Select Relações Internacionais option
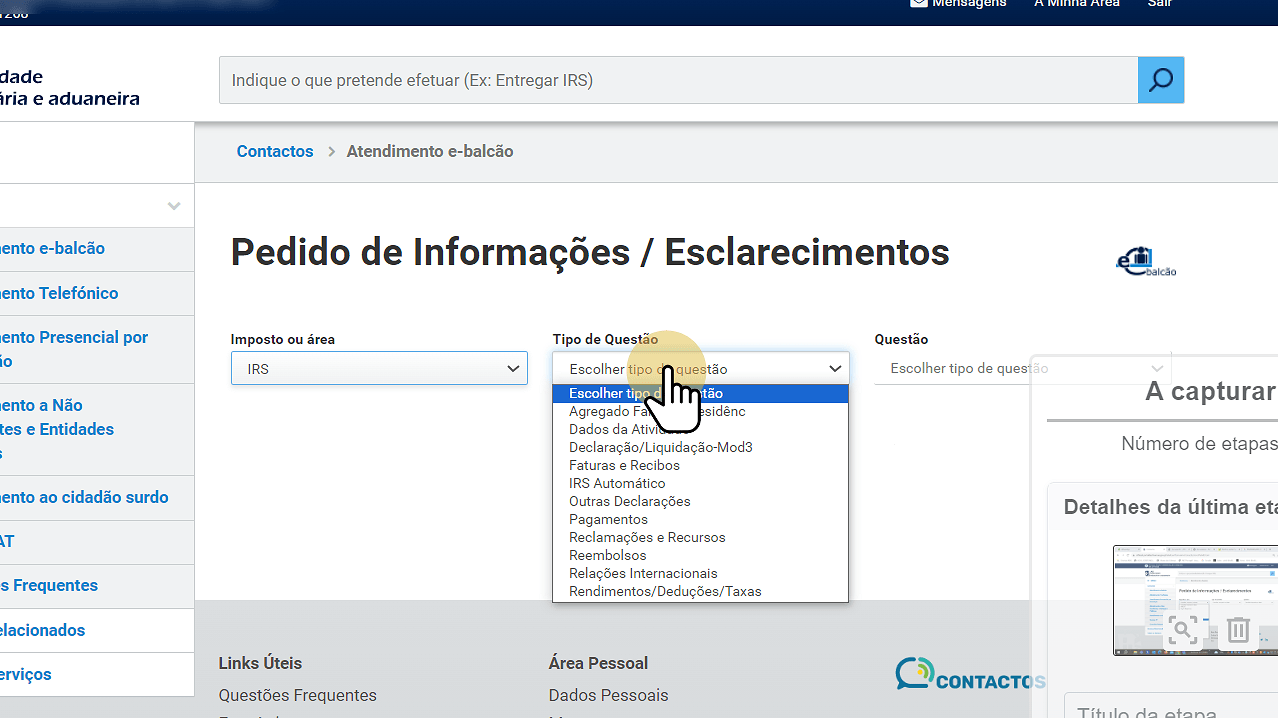The height and width of the screenshot is (718, 1278). [x=643, y=573]
